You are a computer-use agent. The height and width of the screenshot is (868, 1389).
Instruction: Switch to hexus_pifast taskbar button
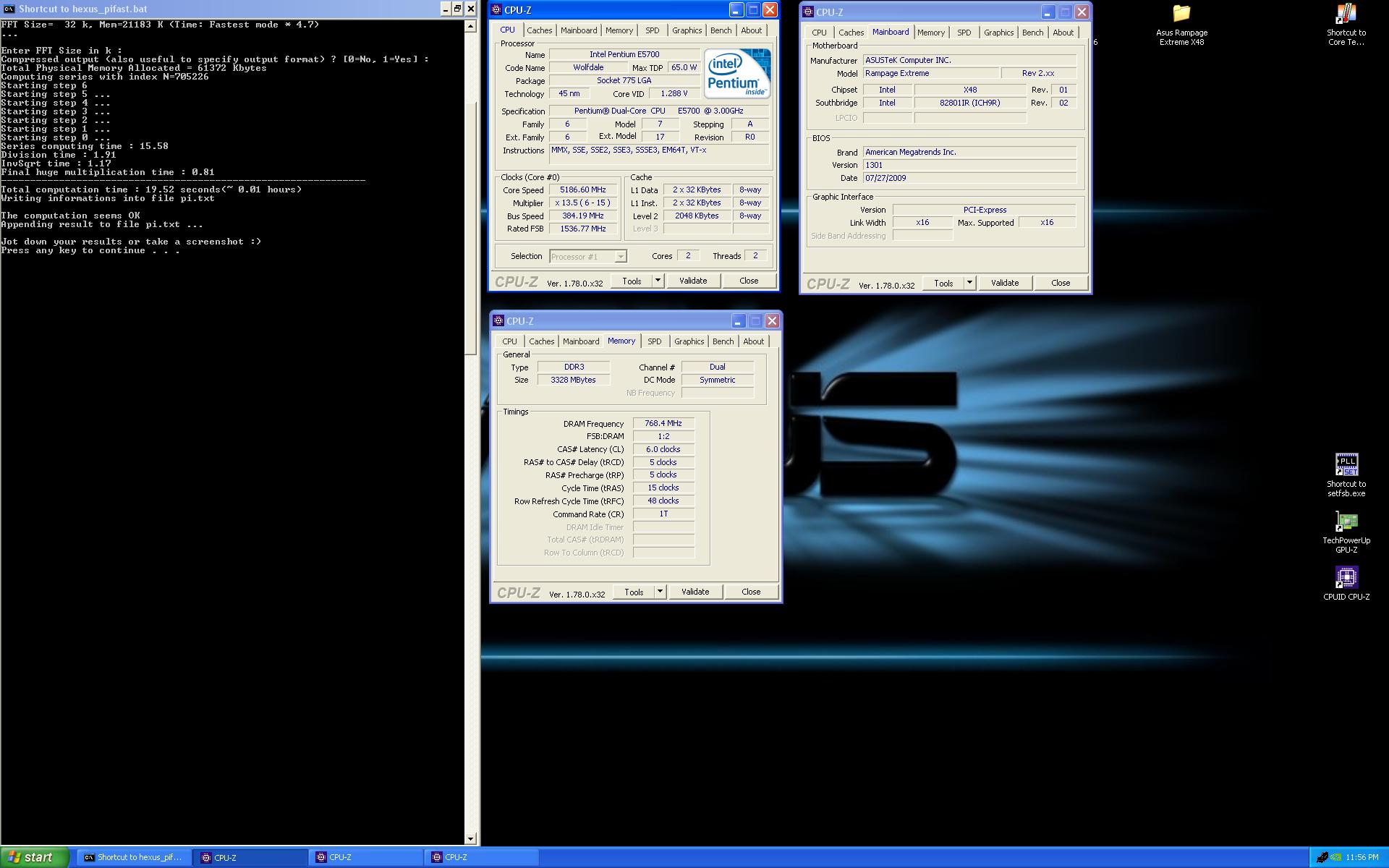[x=134, y=857]
